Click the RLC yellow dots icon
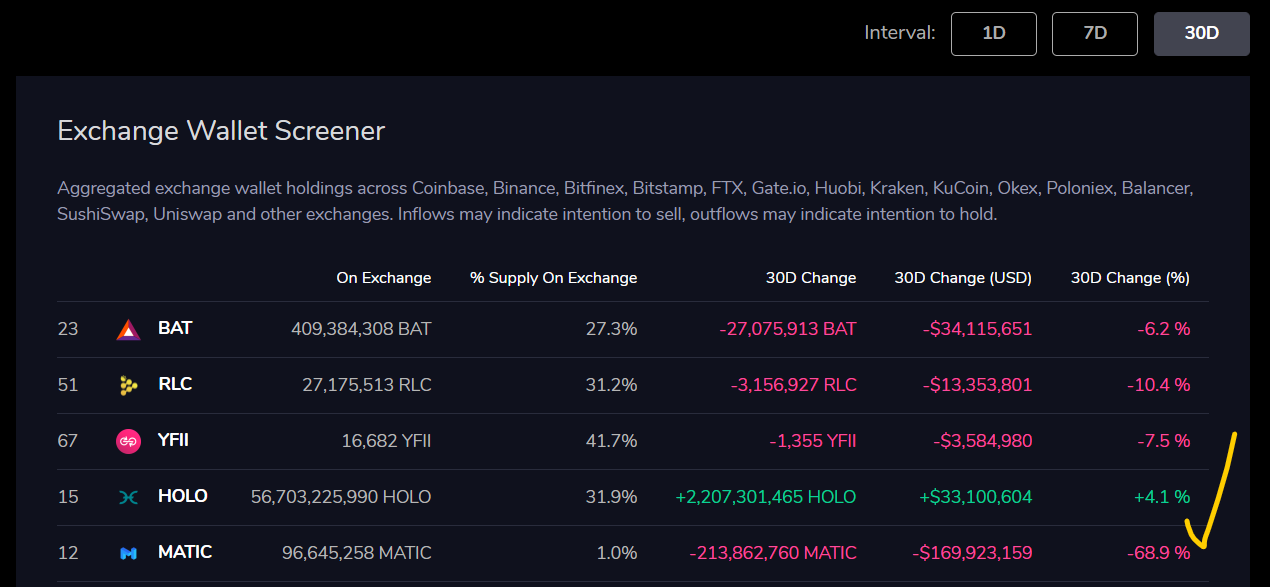 [x=128, y=385]
